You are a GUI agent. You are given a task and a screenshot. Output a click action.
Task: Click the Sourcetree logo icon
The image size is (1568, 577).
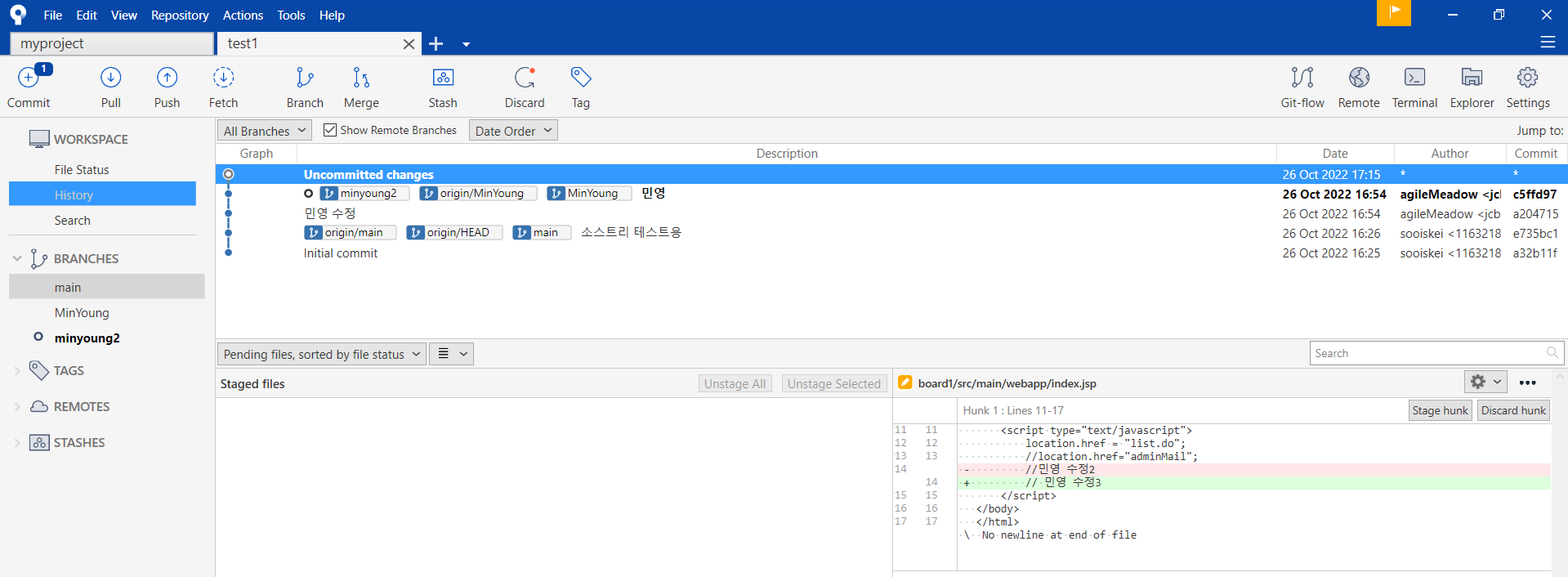18,15
